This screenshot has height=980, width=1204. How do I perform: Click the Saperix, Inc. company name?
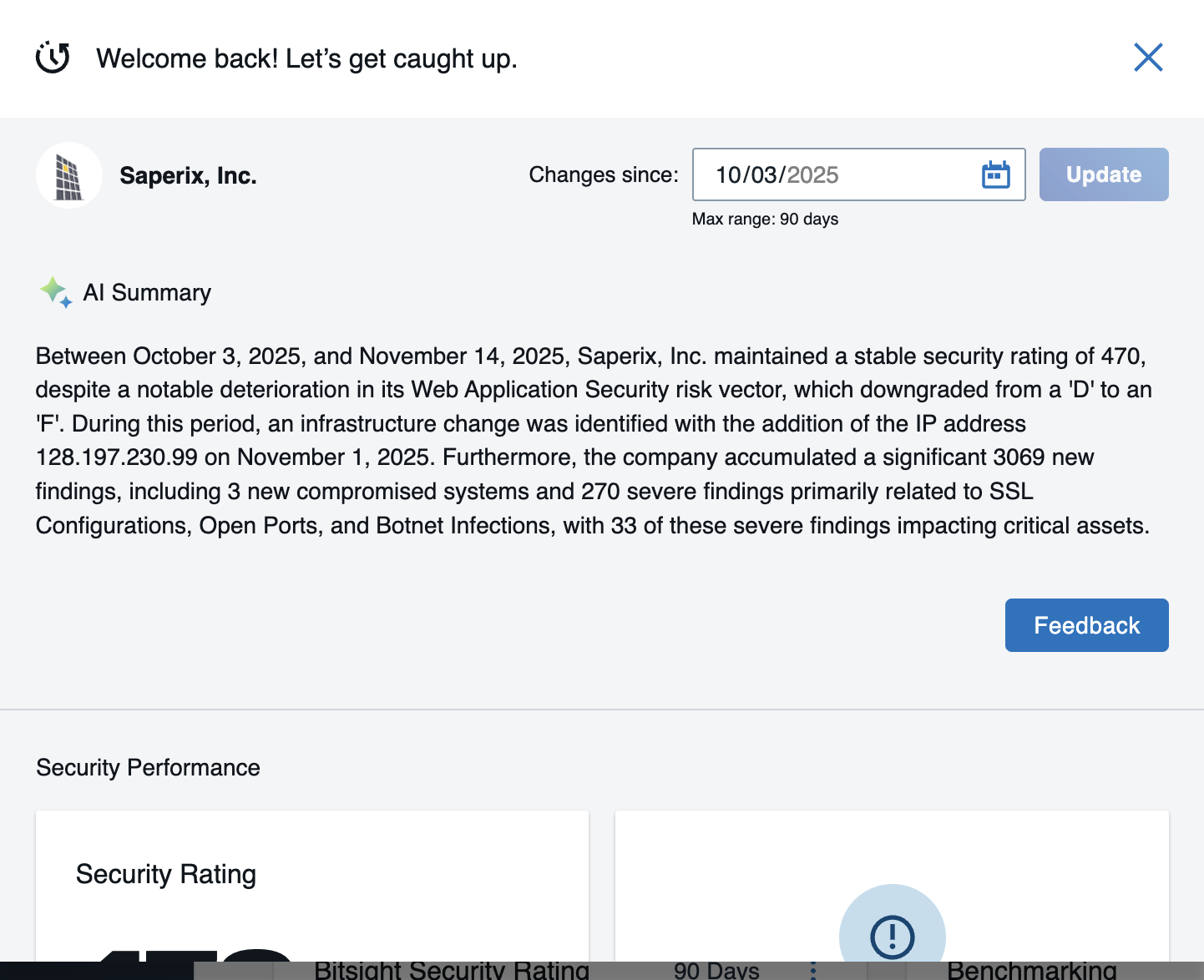tap(188, 175)
